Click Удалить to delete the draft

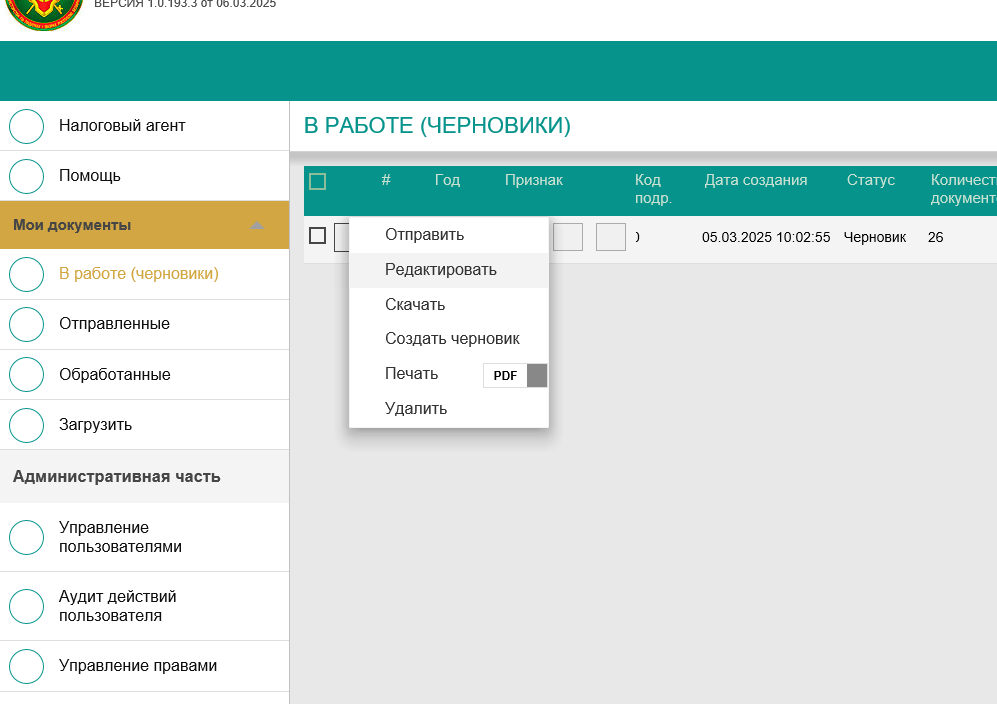point(416,409)
